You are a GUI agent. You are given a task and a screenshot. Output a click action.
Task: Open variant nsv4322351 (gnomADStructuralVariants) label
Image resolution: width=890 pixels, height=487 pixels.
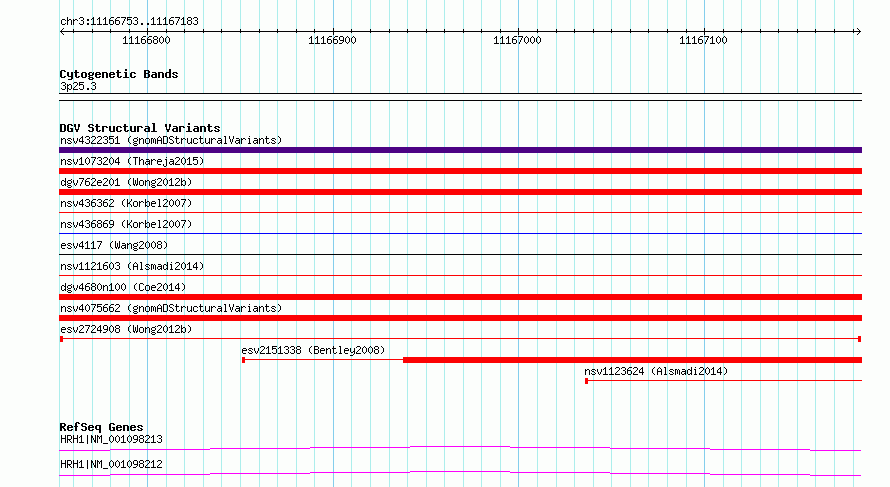[171, 140]
